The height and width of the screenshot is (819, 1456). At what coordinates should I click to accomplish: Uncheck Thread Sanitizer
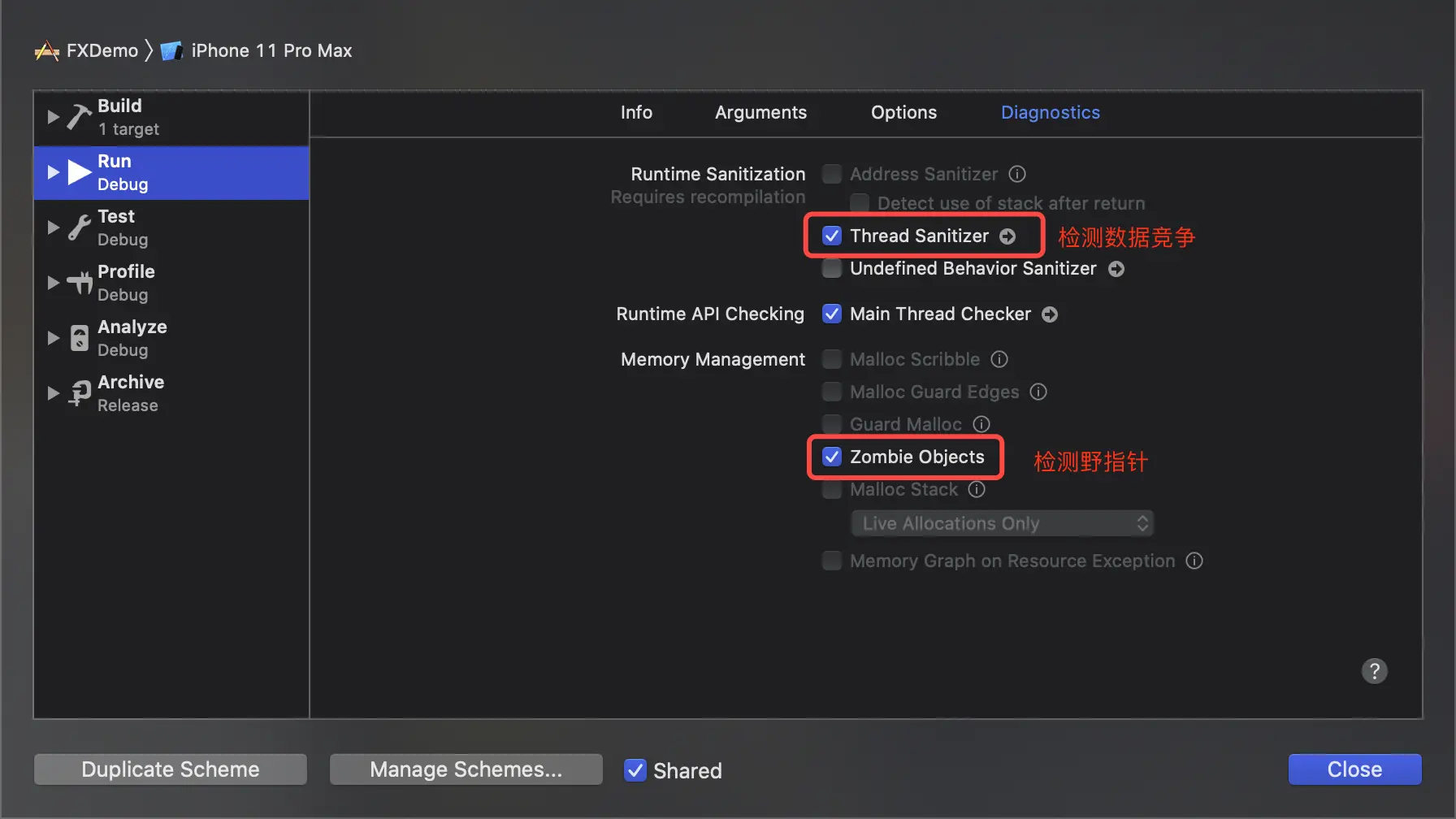832,236
